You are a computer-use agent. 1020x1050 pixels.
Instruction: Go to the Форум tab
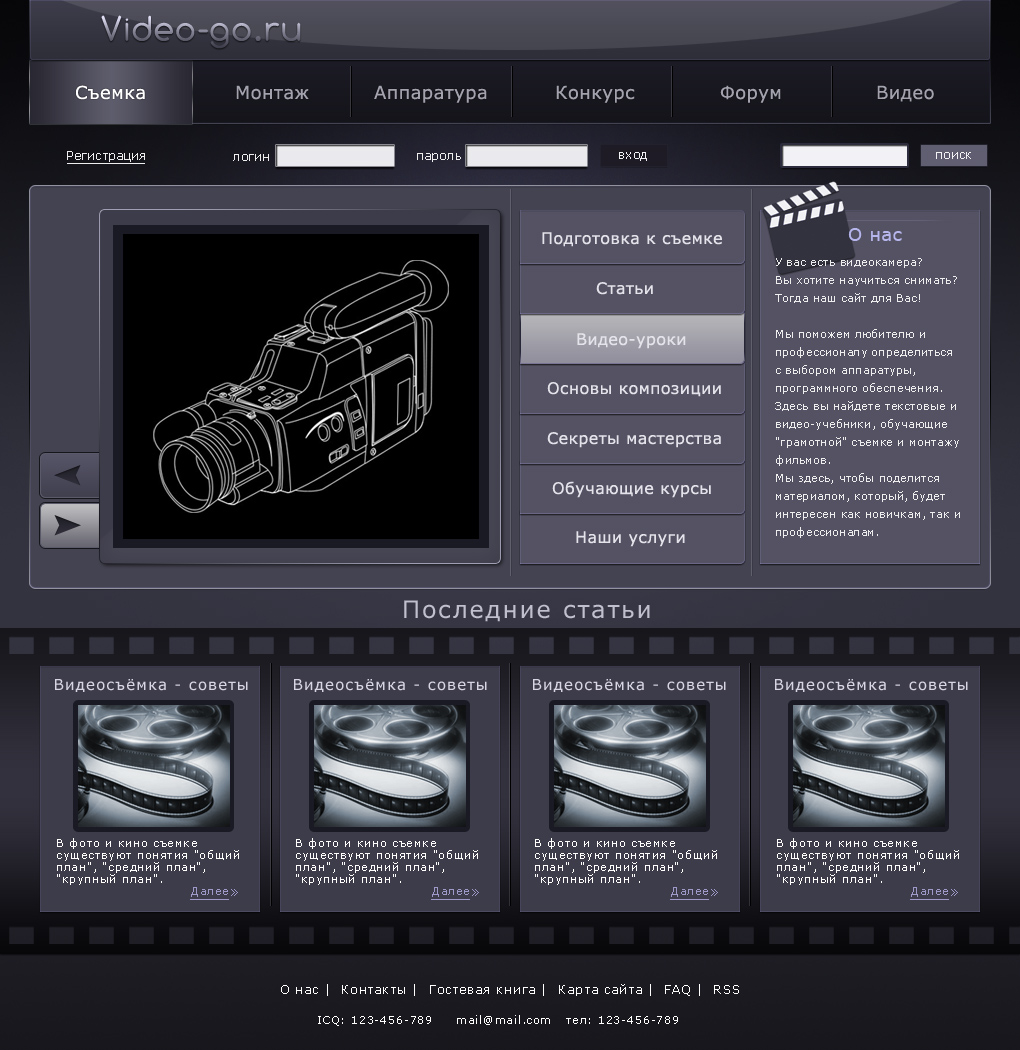[x=750, y=93]
